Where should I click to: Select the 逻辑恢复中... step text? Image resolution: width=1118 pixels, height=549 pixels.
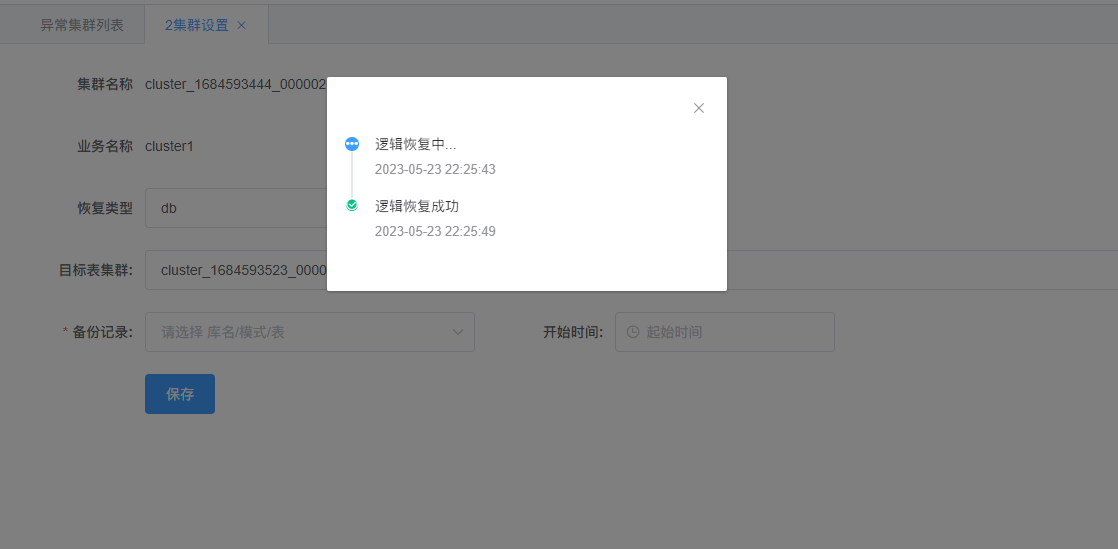(416, 144)
